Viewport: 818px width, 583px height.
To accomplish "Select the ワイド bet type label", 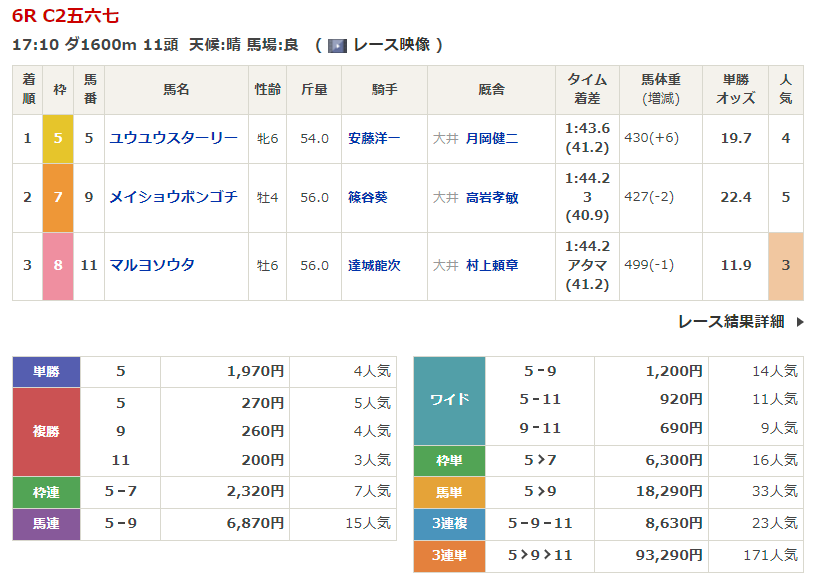I will (x=449, y=400).
